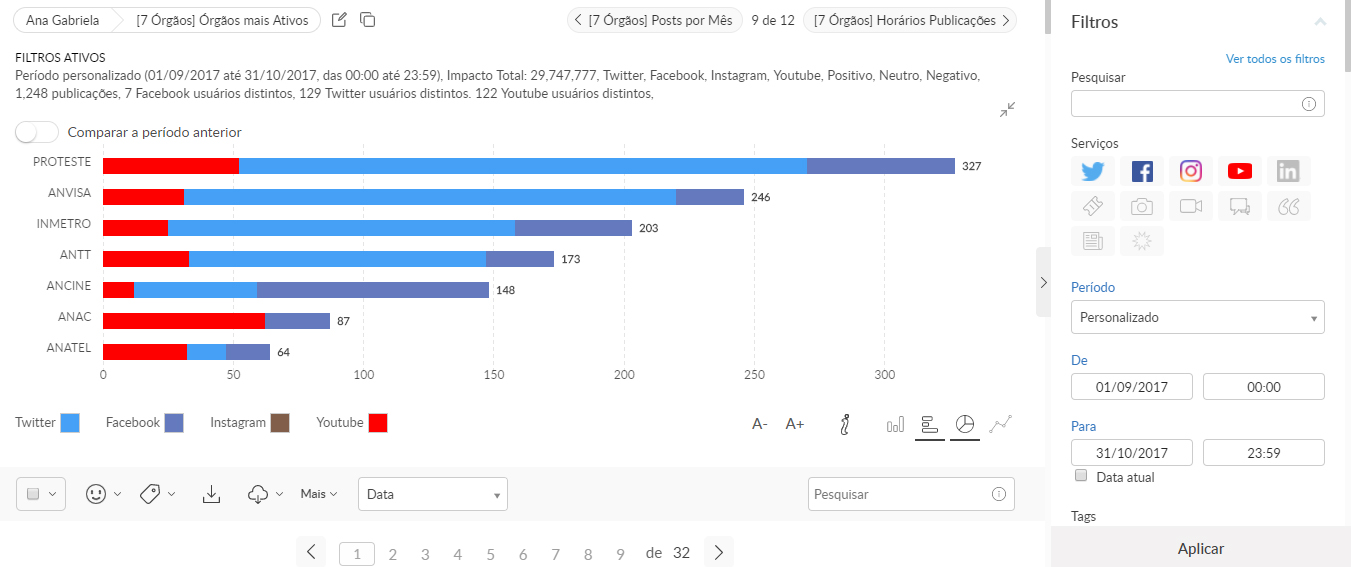This screenshot has height=567, width=1351.
Task: Click the Twitter service filter icon
Action: click(1092, 171)
